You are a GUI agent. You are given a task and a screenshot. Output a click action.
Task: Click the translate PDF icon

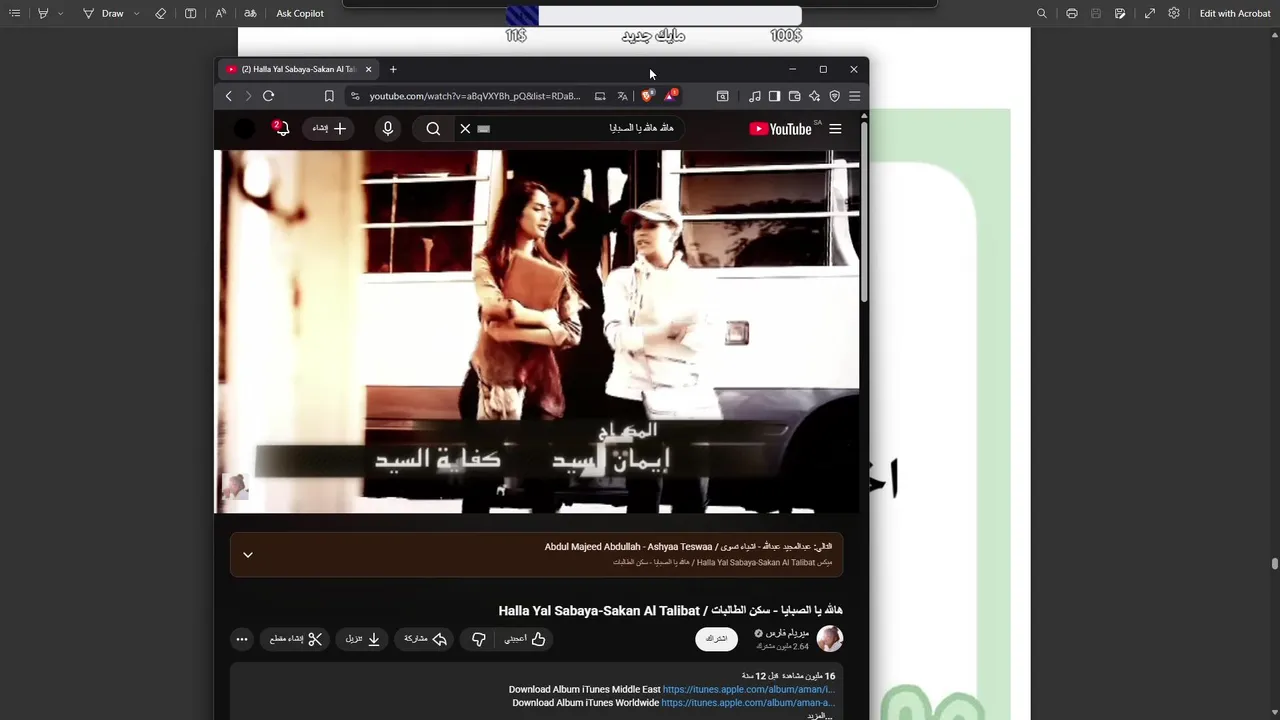(250, 14)
